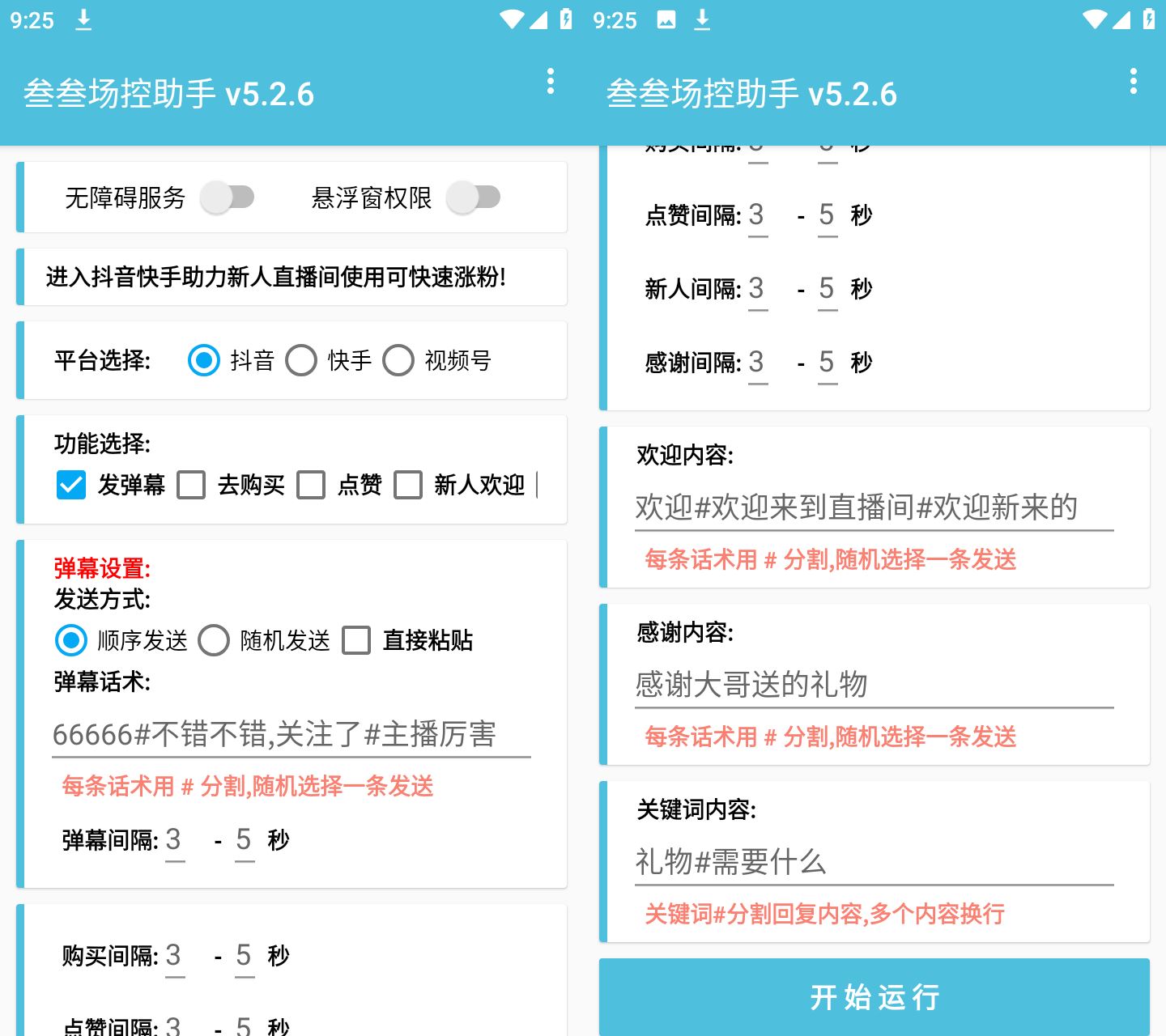1166x1036 pixels.
Task: Tap the download icon in the status bar
Action: click(82, 19)
